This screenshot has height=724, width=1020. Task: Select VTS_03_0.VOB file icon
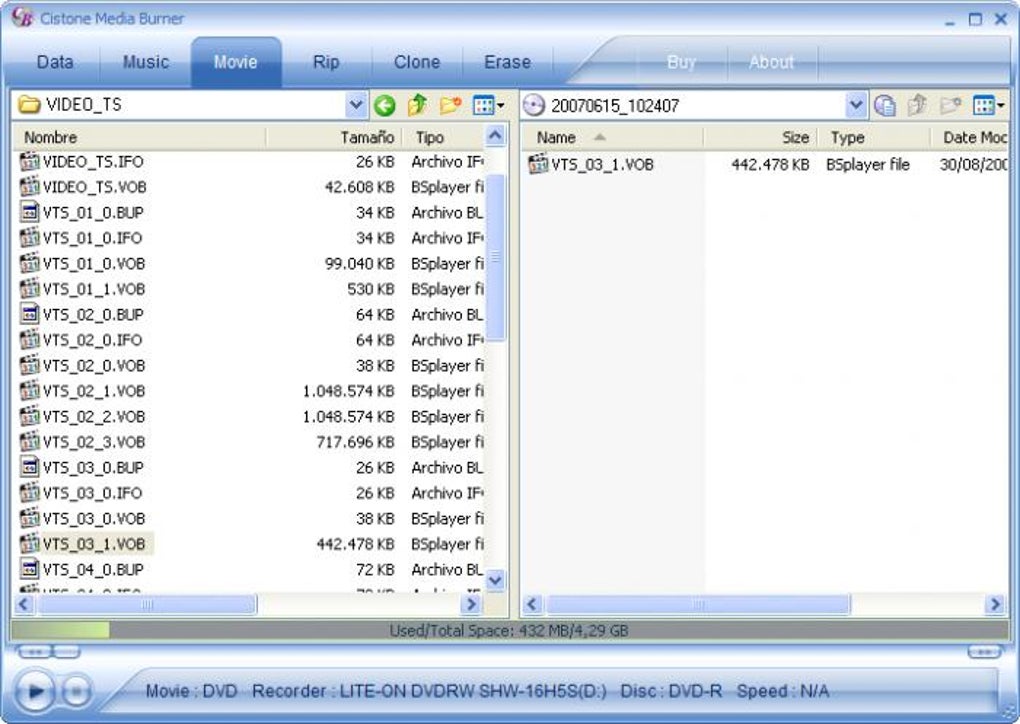click(x=29, y=518)
